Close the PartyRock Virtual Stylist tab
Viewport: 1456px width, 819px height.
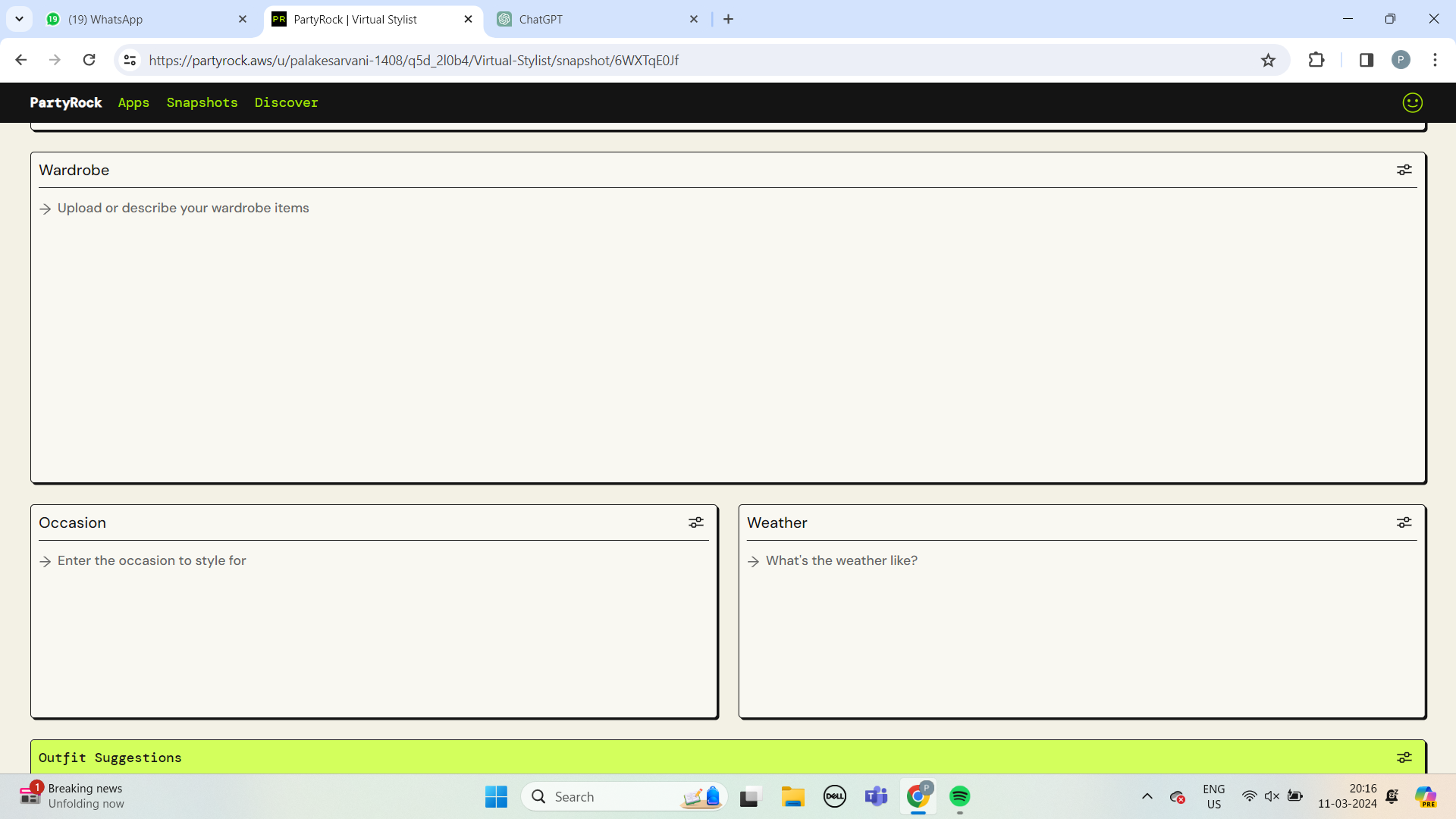coord(468,19)
